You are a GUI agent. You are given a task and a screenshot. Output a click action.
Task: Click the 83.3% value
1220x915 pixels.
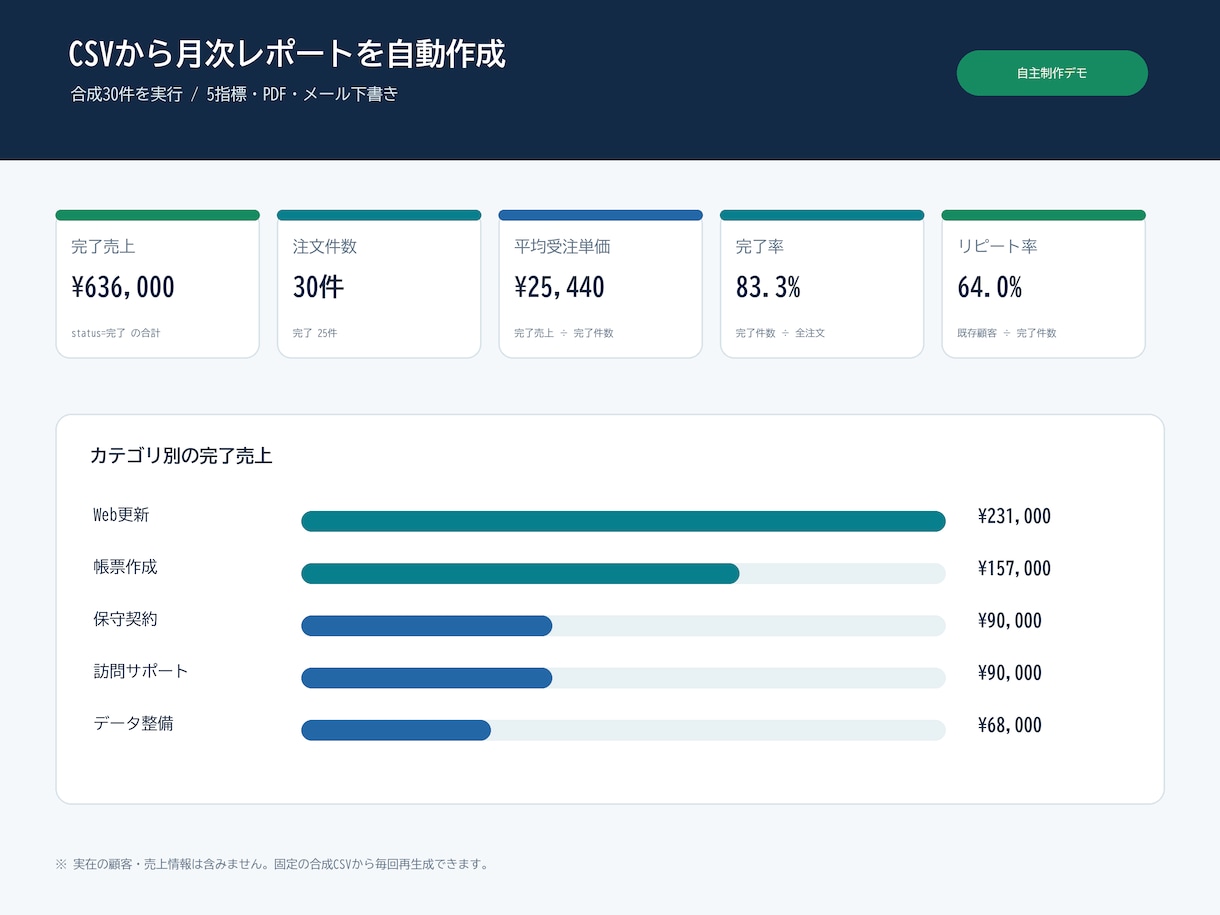pyautogui.click(x=768, y=288)
